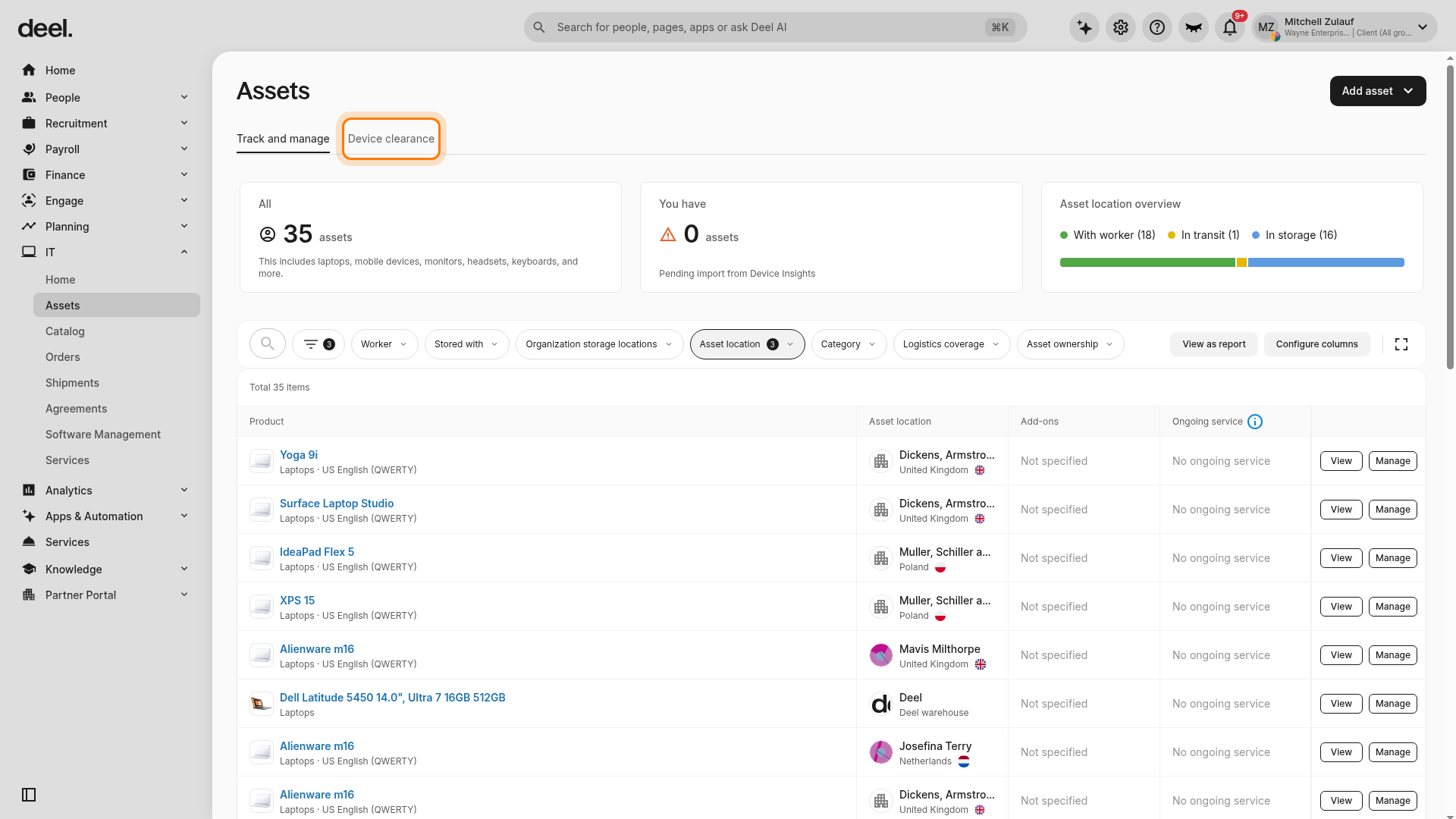Open Organization storage locations dropdown
The image size is (1456, 819).
(x=599, y=344)
